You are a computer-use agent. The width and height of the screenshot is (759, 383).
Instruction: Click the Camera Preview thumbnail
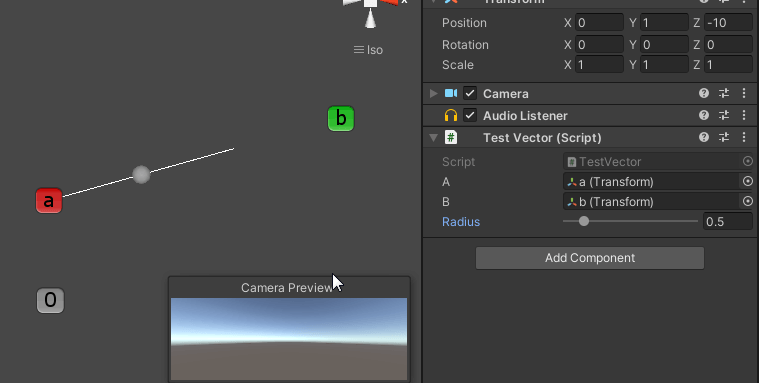pos(289,339)
